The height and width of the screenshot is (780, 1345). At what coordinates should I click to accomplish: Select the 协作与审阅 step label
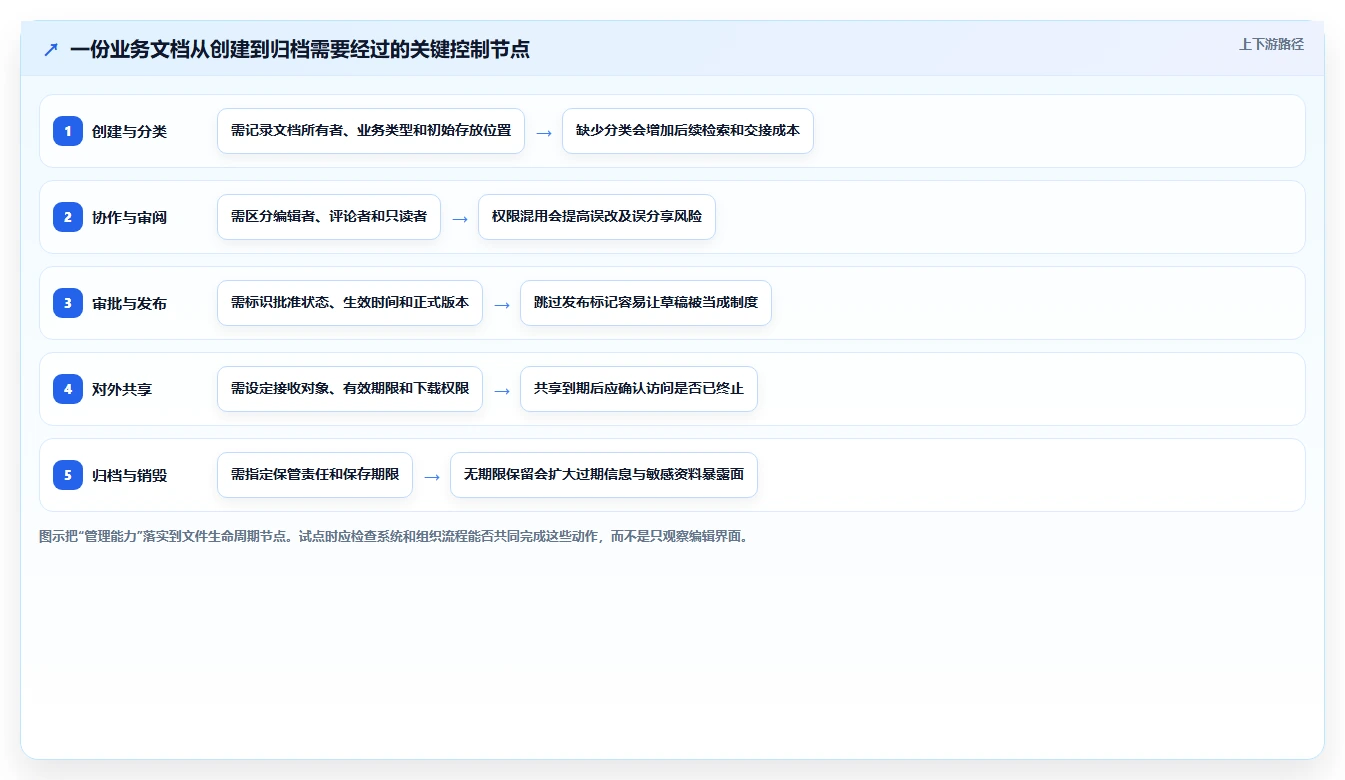(129, 217)
